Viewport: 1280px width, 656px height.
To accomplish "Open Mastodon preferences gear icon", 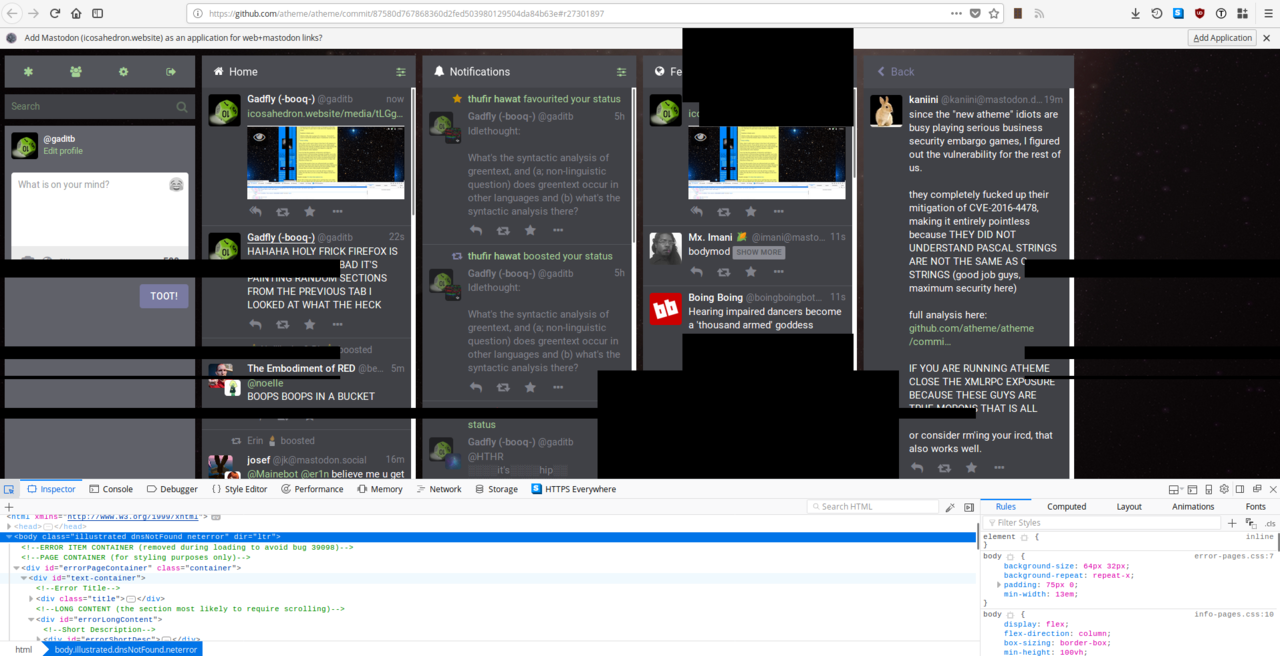I will (x=123, y=72).
